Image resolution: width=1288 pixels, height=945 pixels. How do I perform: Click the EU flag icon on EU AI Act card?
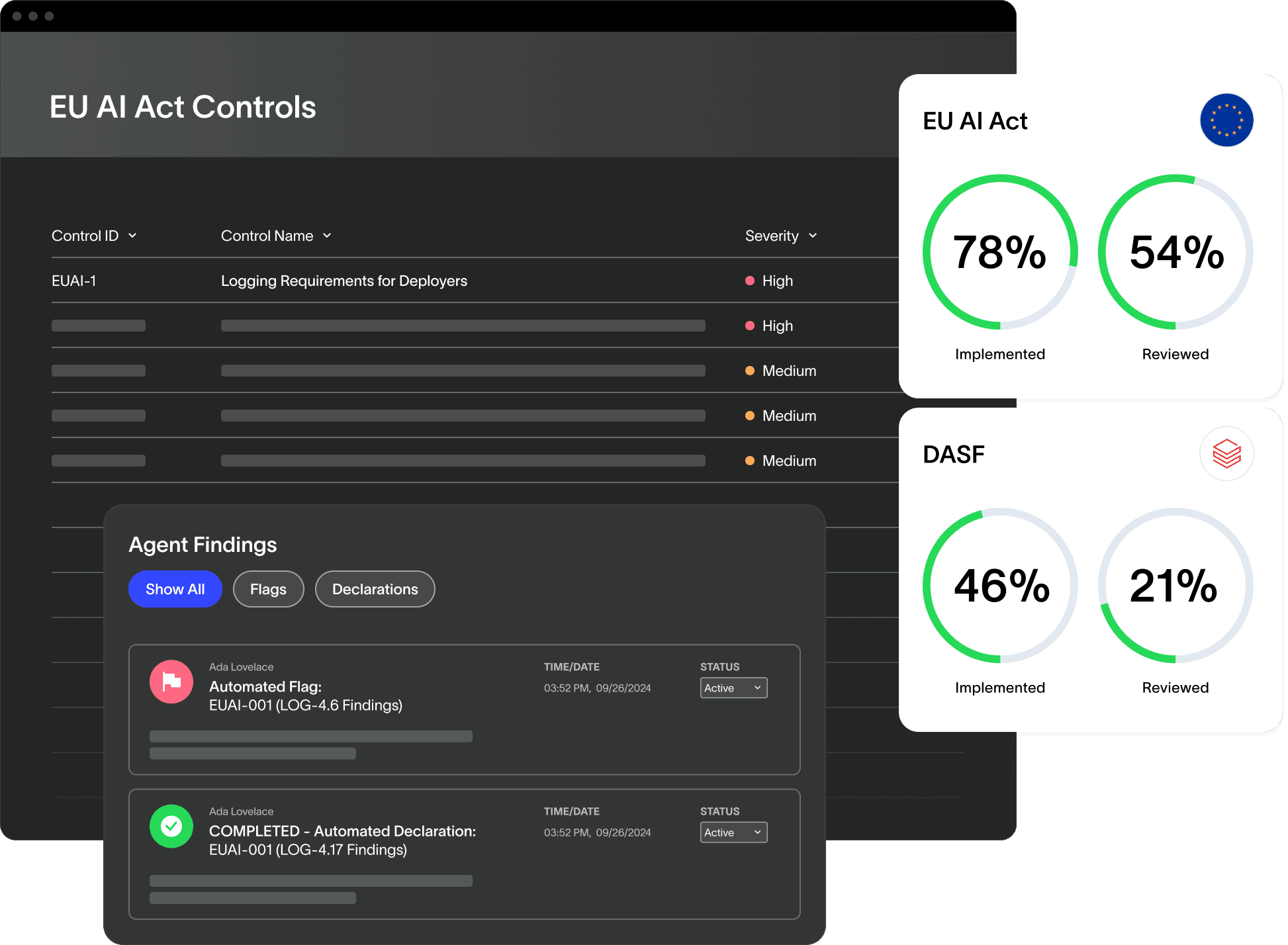(x=1226, y=120)
